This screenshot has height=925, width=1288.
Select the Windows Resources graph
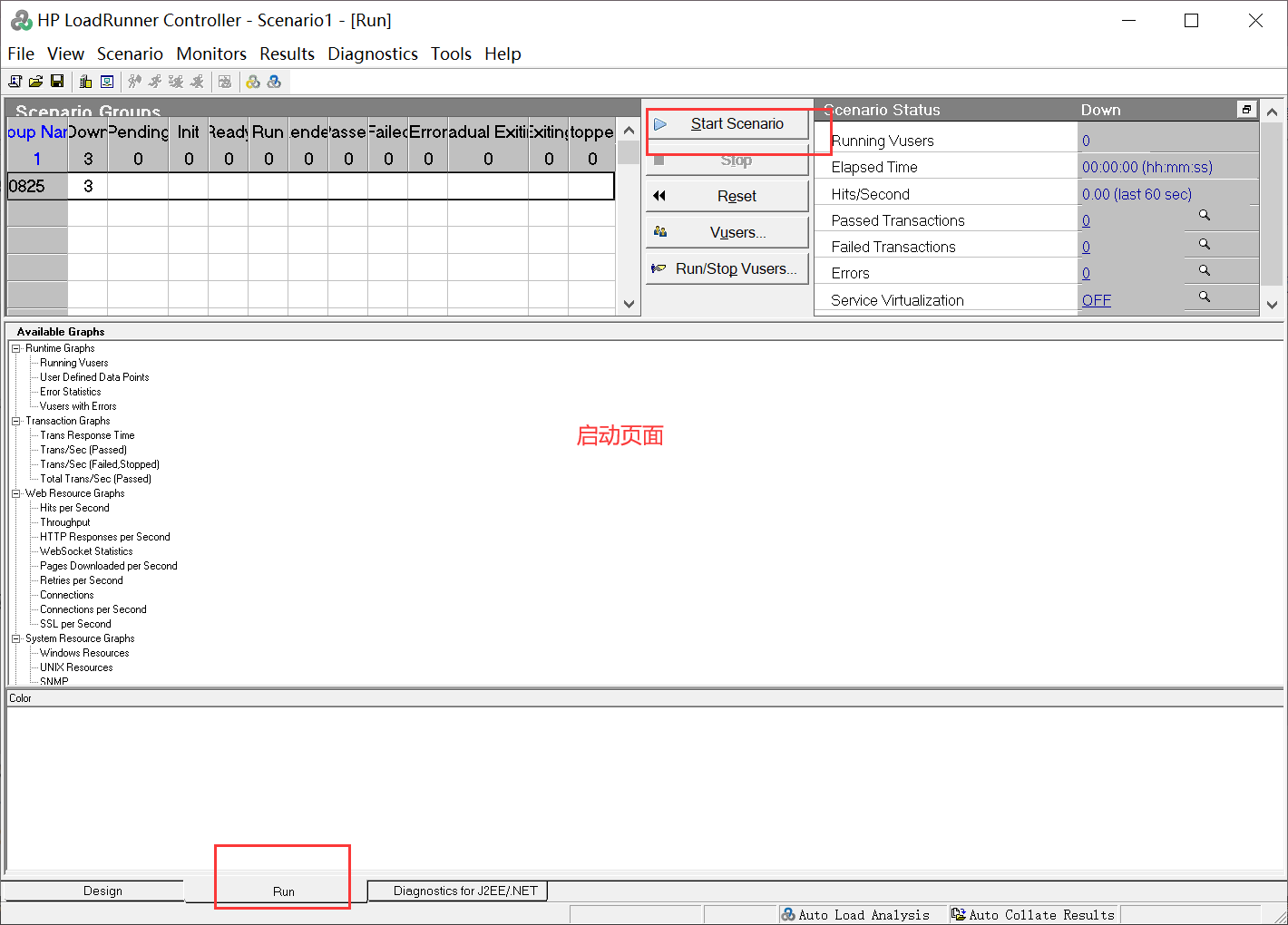[84, 653]
